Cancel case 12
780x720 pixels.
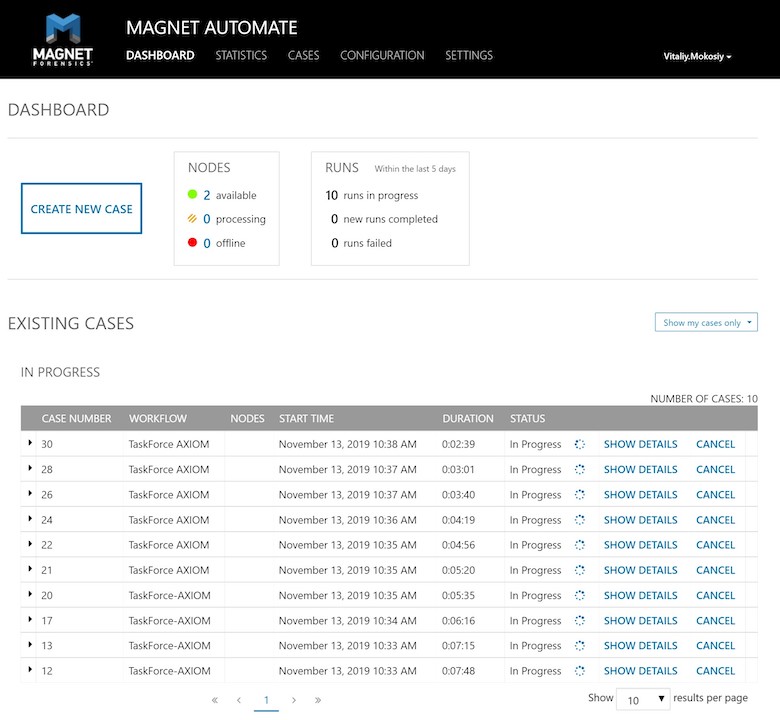(715, 671)
